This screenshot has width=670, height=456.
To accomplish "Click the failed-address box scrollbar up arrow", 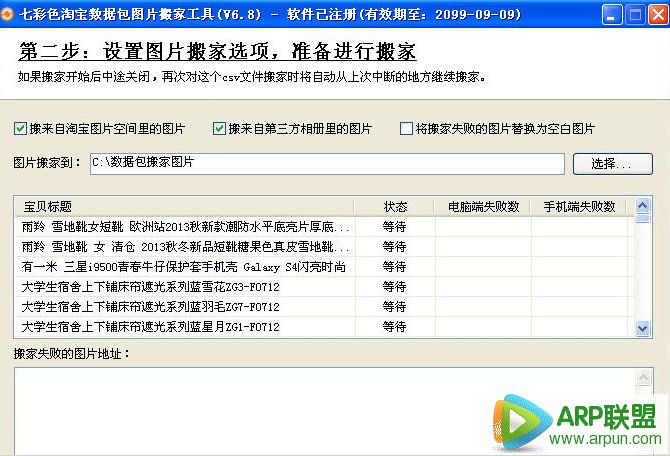I will (644, 378).
